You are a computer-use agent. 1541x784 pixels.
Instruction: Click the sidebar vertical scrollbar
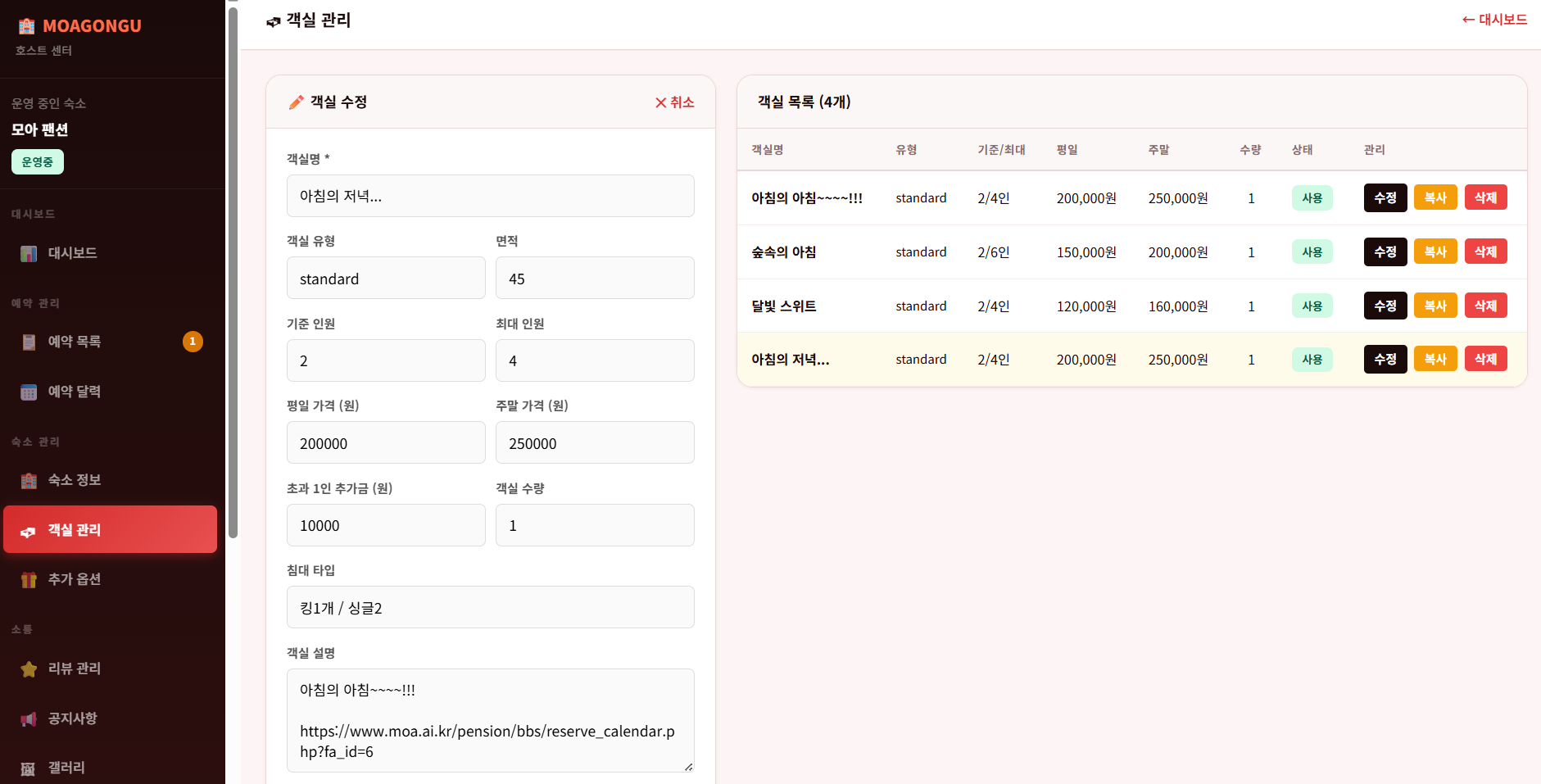coord(233,270)
